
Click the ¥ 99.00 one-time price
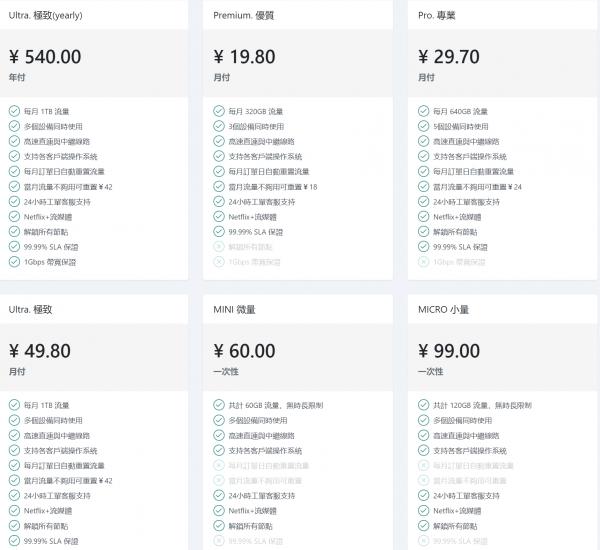click(449, 350)
